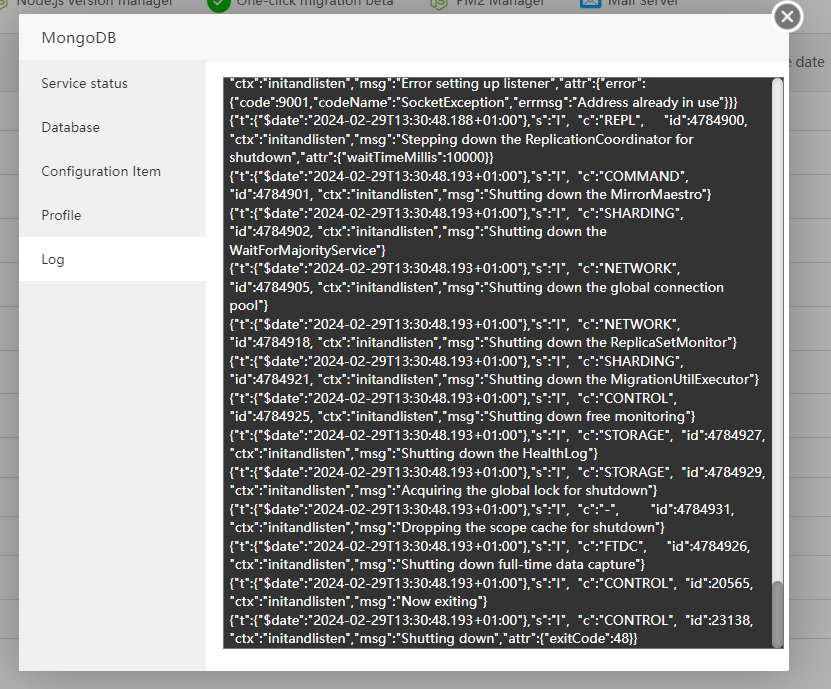Screen dimensions: 831x689
Task: Click the MongoDB dialog title
Action: pos(78,38)
